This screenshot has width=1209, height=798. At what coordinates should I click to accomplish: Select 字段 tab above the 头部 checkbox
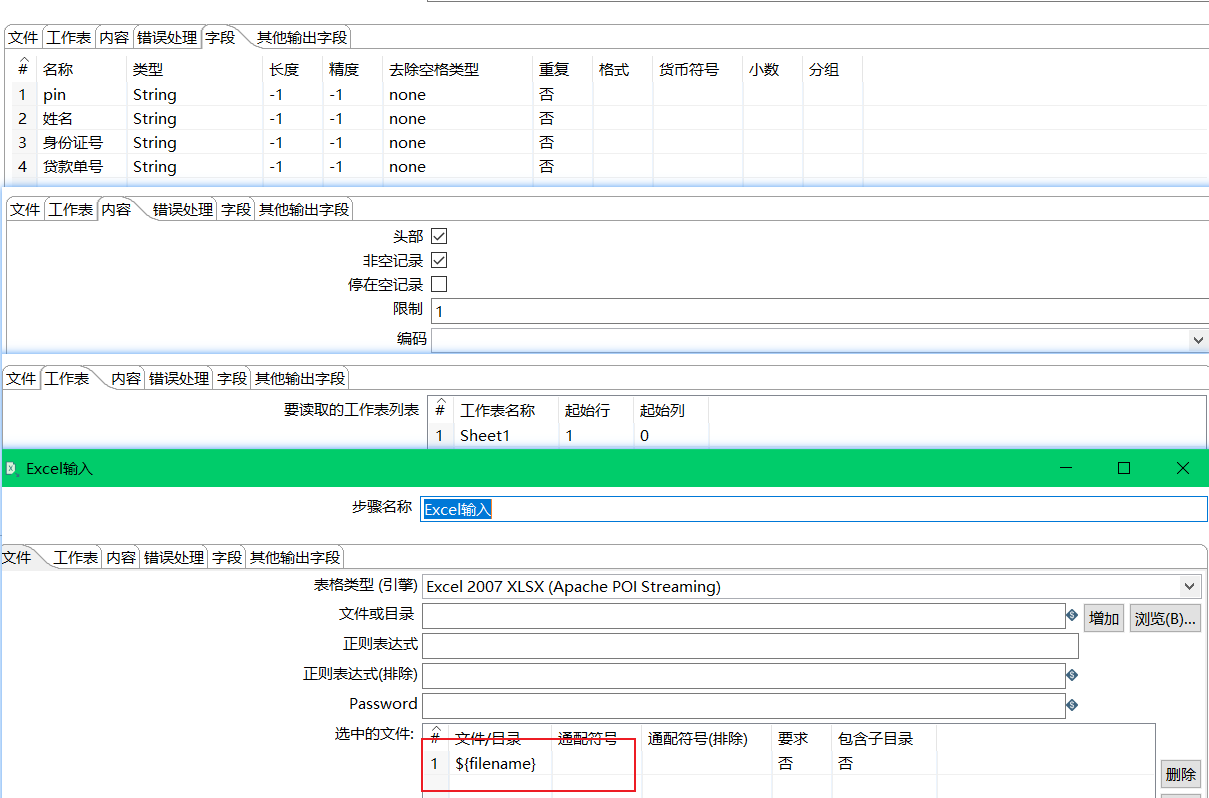click(x=236, y=210)
